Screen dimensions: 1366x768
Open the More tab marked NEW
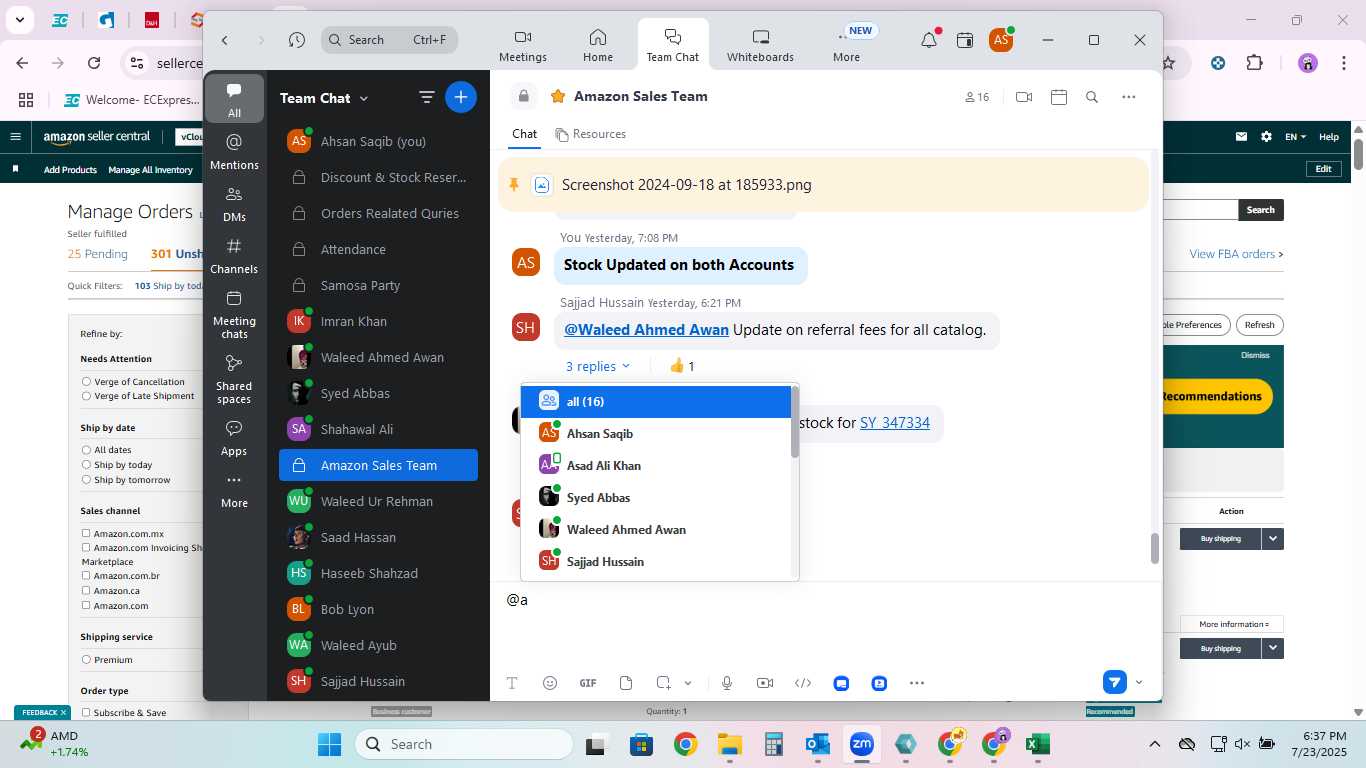click(846, 45)
